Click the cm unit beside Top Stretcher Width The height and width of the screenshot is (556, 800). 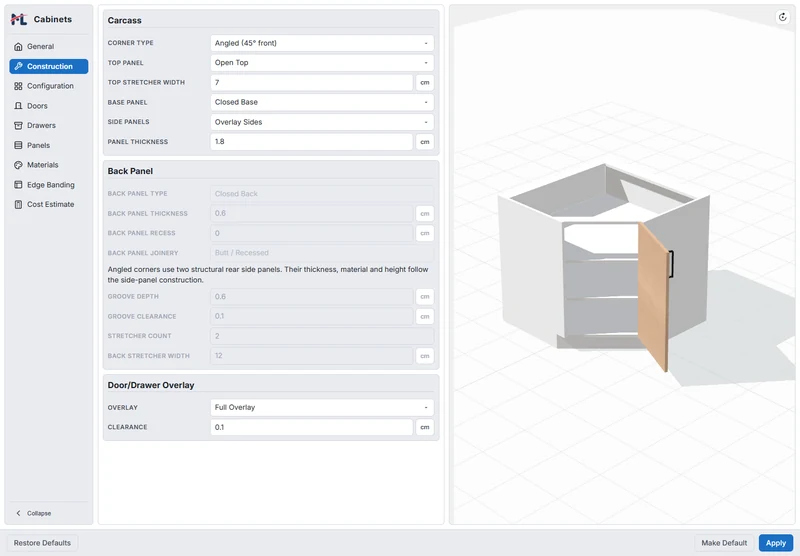(x=425, y=83)
